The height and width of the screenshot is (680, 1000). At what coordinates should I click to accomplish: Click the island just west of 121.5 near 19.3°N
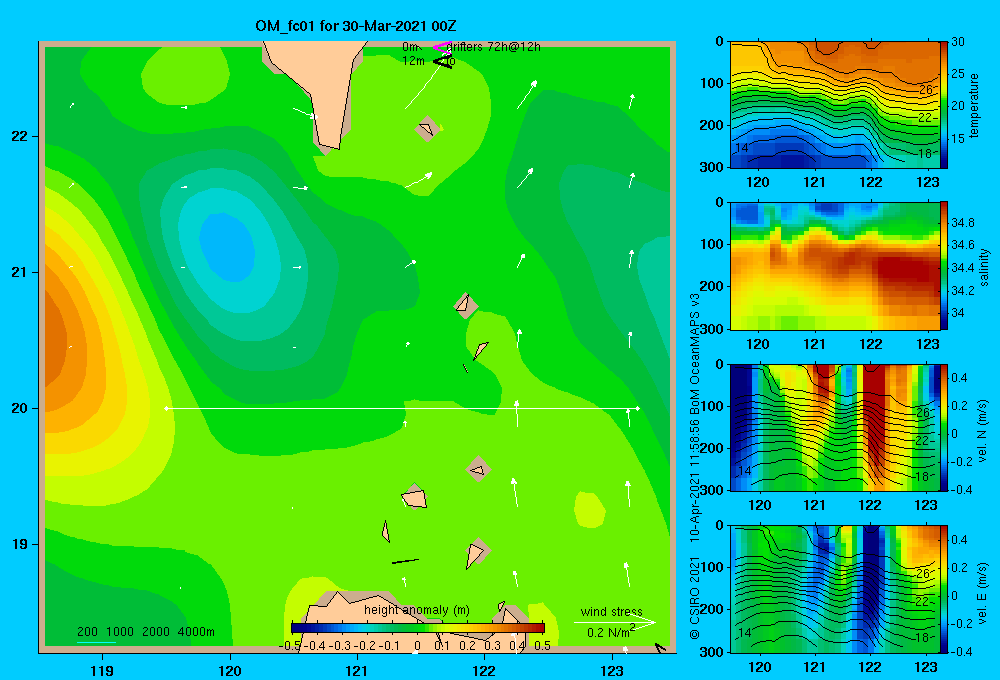point(415,497)
